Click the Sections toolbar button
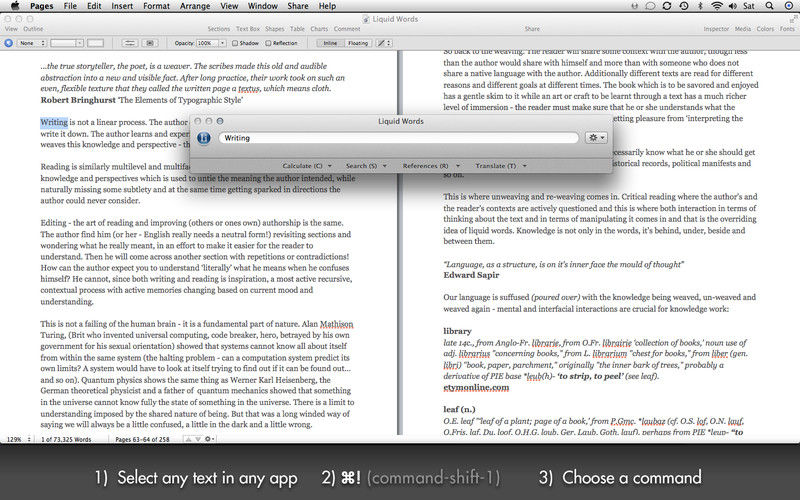The height and width of the screenshot is (500, 800). (x=219, y=29)
